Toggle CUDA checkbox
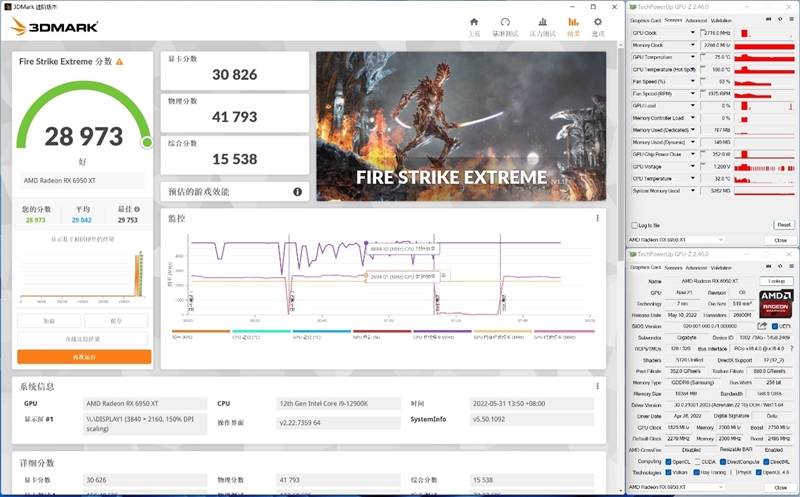 point(697,462)
